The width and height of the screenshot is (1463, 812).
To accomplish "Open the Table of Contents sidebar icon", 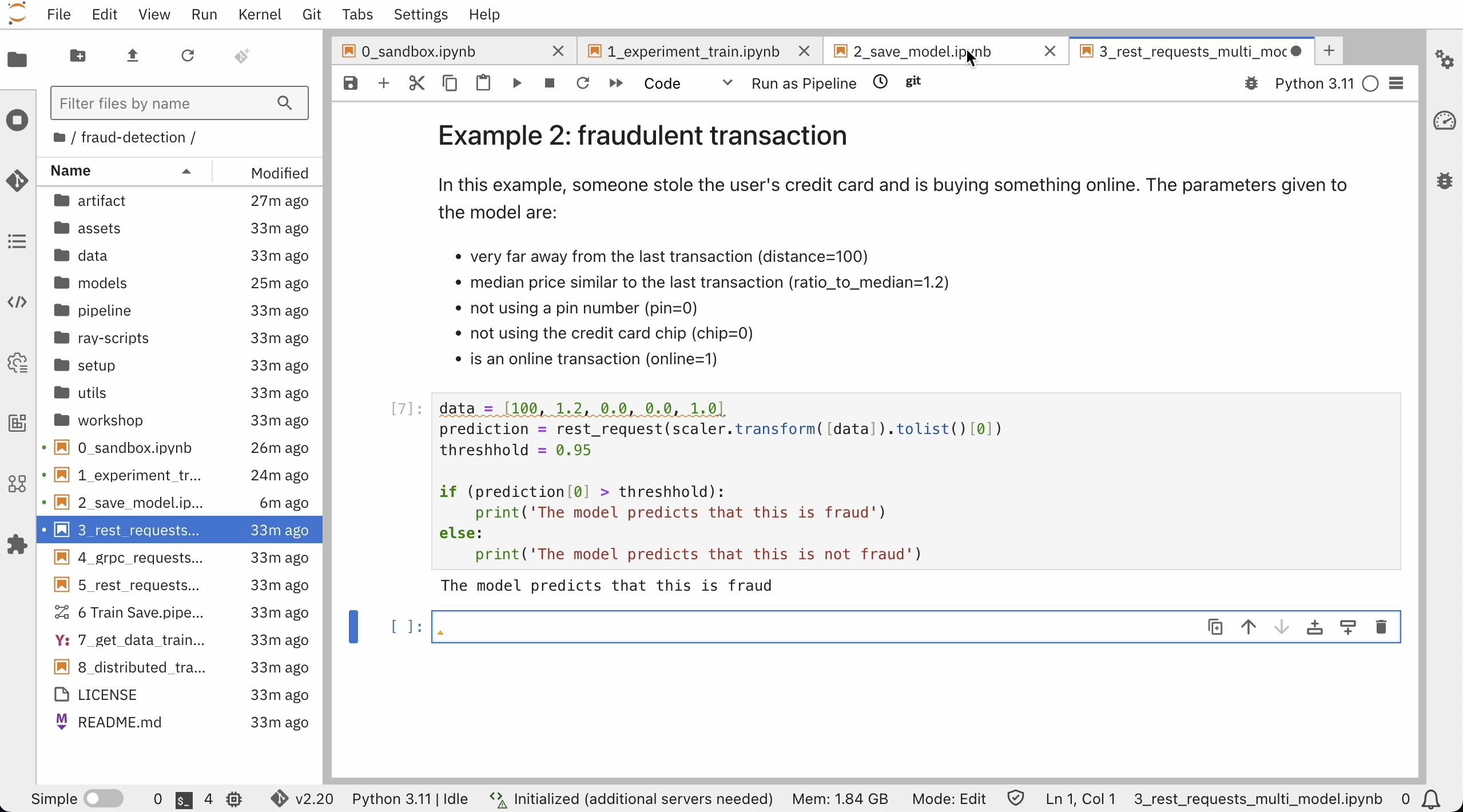I will 17,241.
